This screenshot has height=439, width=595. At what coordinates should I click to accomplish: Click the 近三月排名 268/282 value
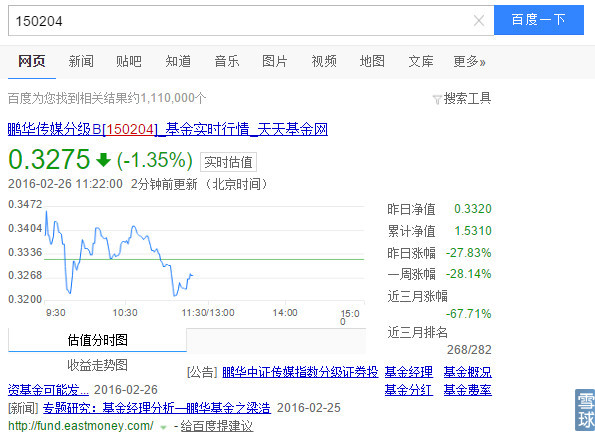pyautogui.click(x=469, y=349)
